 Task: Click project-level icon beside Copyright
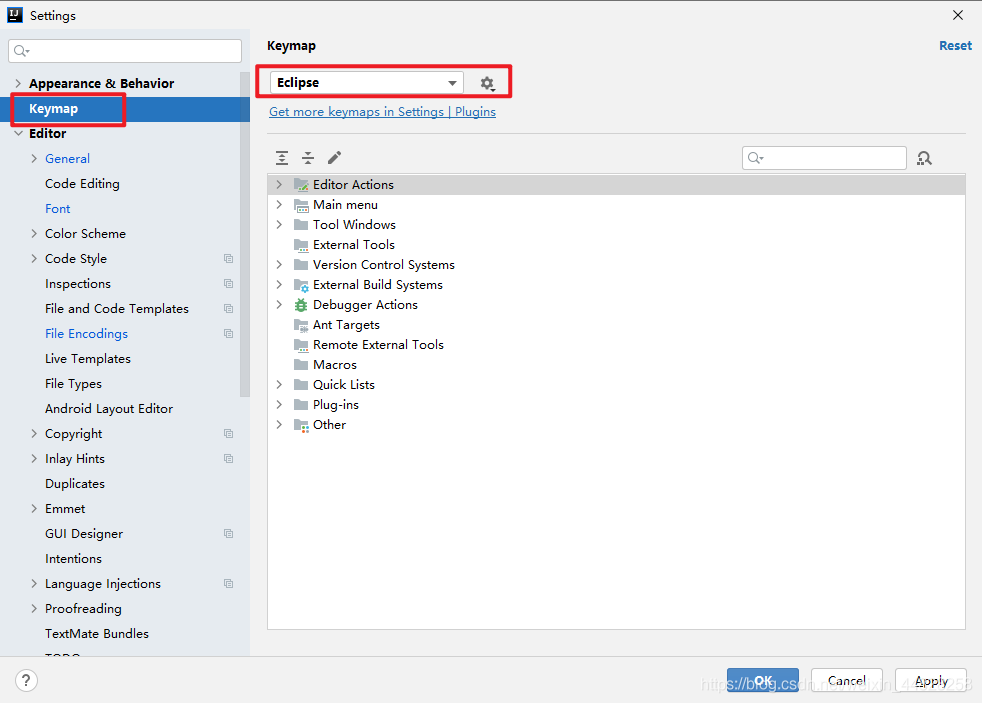(x=229, y=434)
